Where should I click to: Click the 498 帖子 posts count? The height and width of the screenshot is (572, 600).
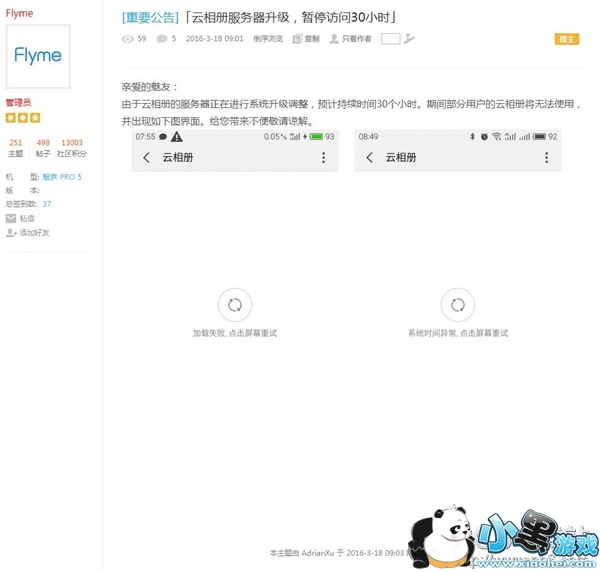click(43, 148)
